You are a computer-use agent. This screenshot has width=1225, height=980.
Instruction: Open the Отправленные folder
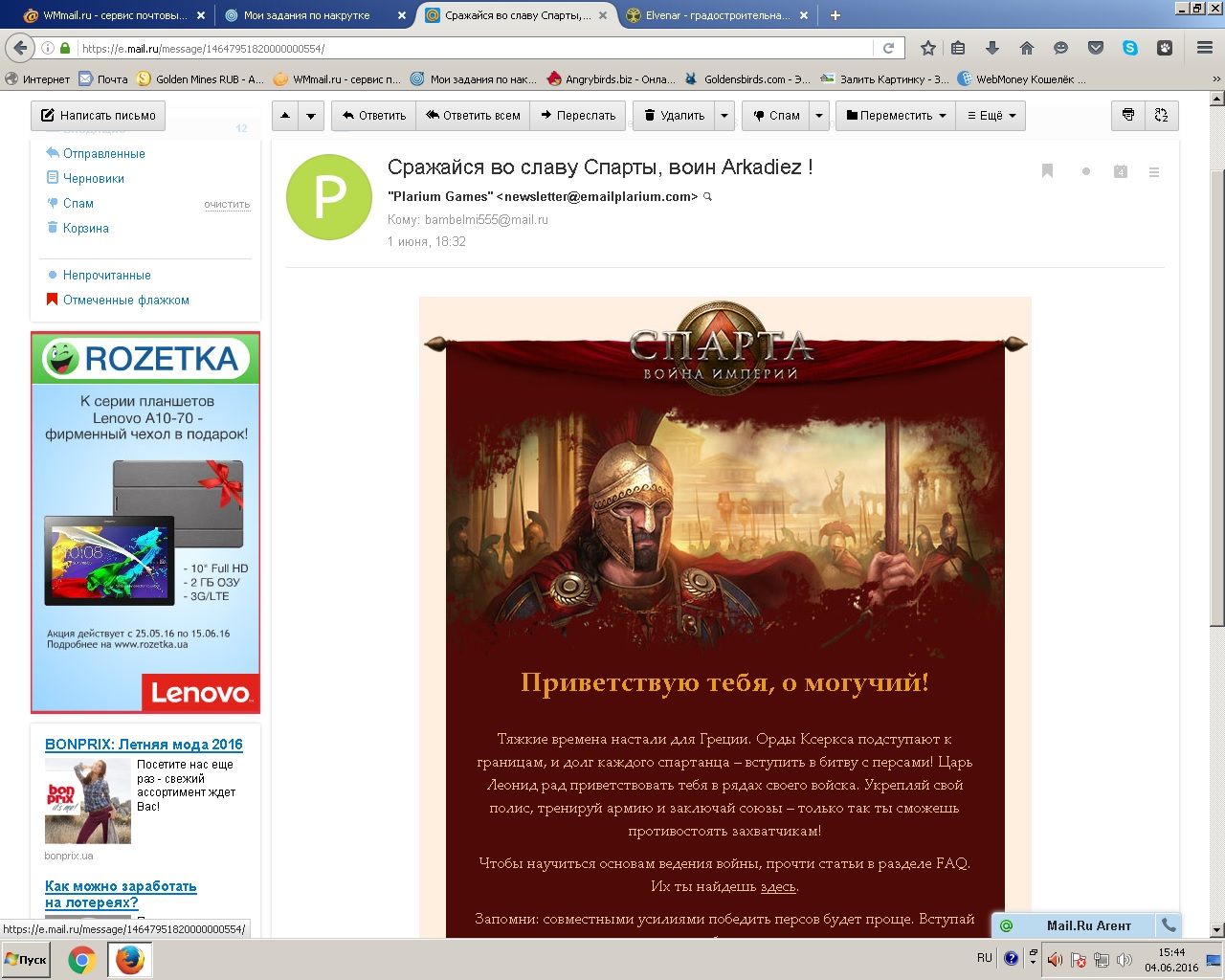point(103,153)
